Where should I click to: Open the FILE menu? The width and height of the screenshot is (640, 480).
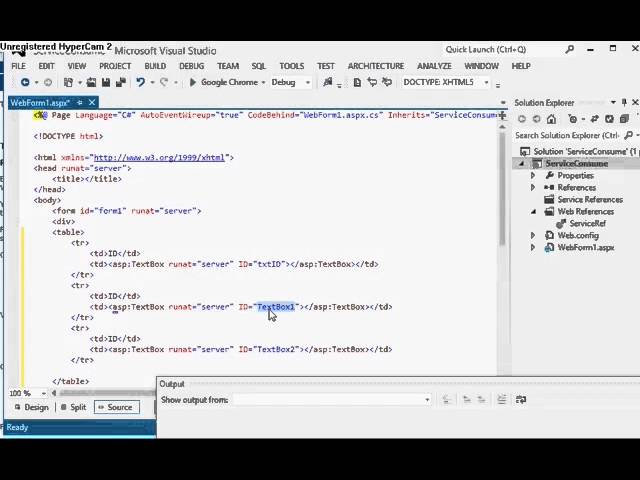18,66
